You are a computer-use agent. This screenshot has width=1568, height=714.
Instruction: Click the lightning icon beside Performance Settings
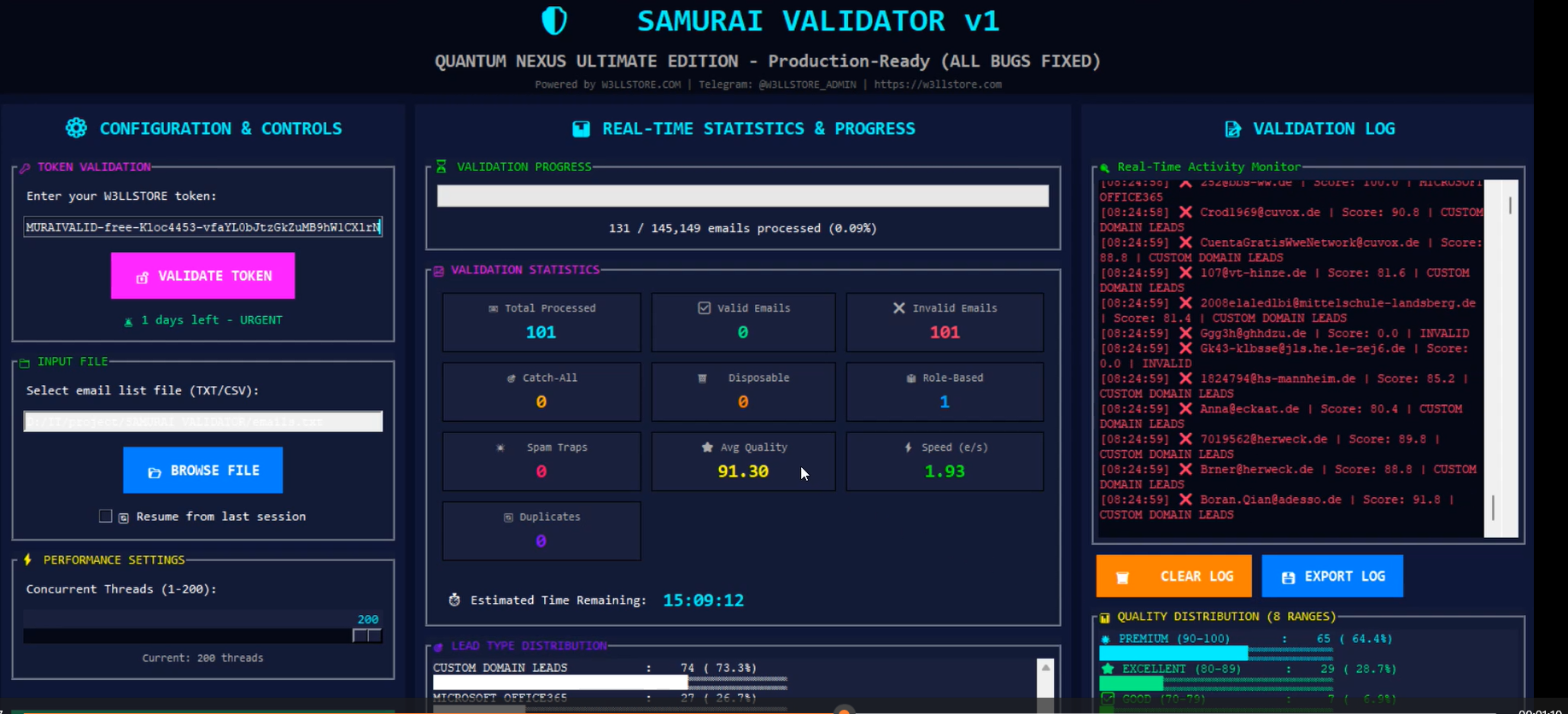coord(27,559)
